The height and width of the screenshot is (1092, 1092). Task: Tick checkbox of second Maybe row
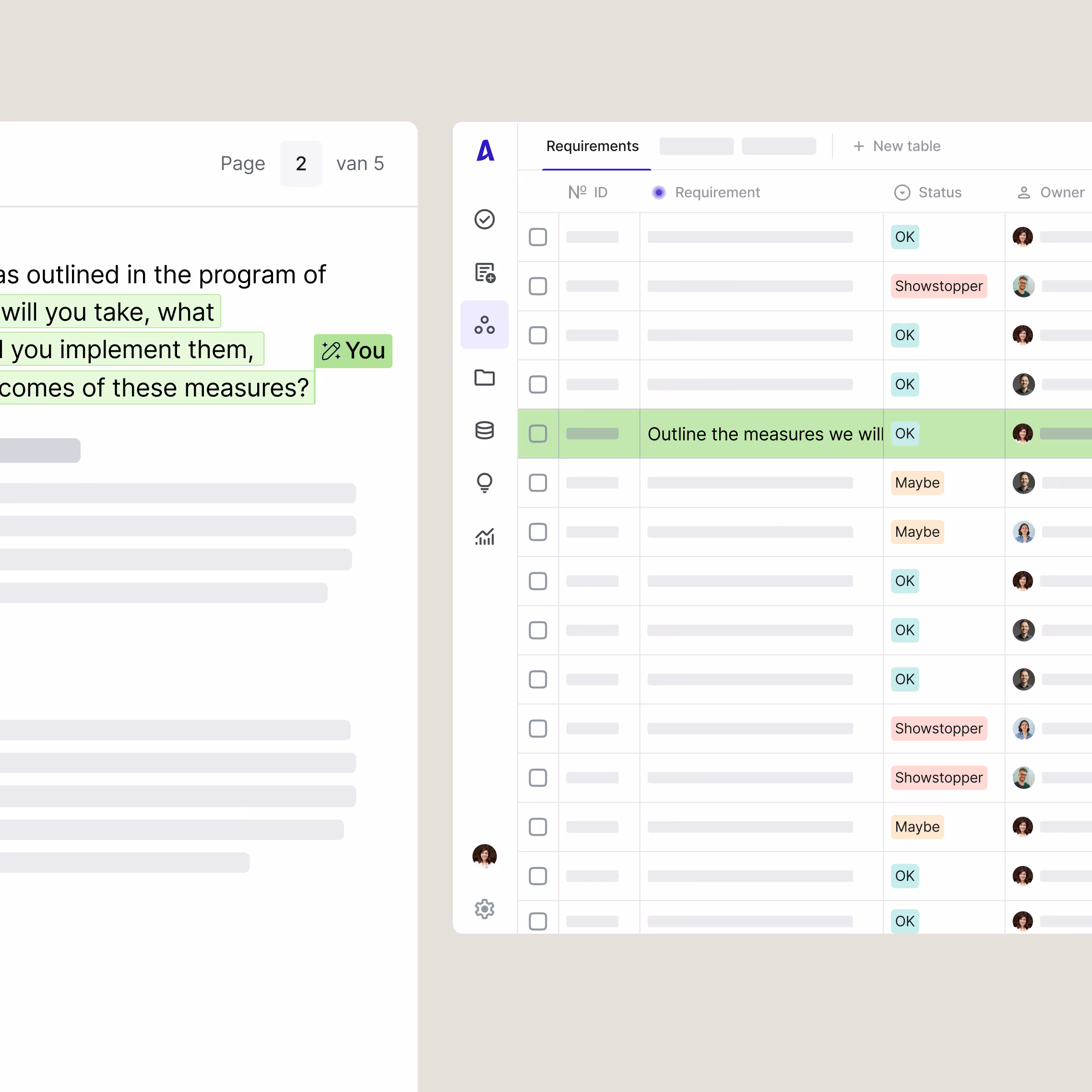point(537,532)
